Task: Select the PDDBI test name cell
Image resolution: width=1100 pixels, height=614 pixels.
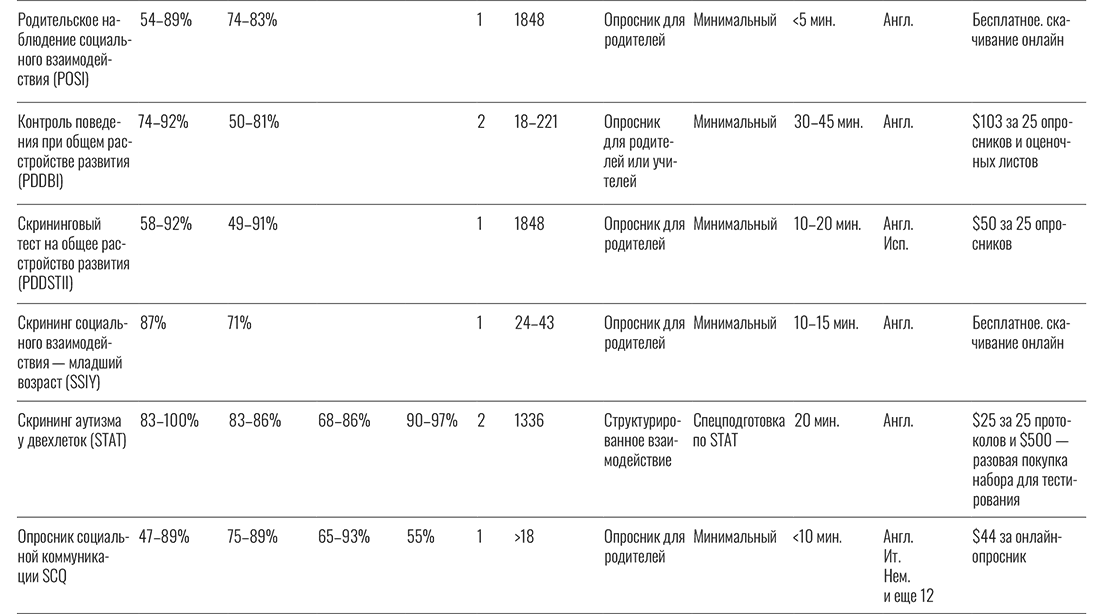Action: pos(73,152)
